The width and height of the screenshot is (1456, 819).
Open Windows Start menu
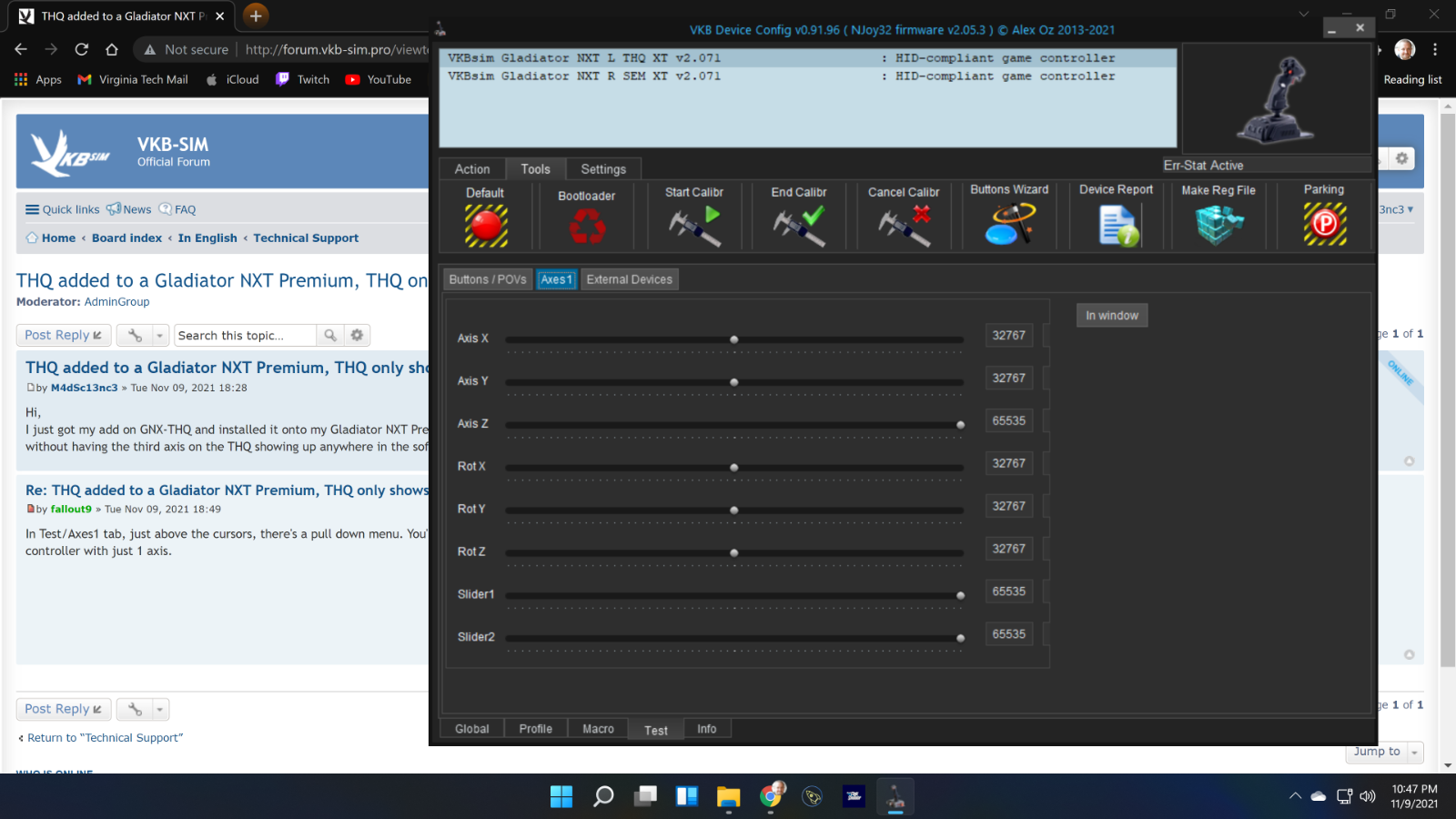tap(561, 796)
